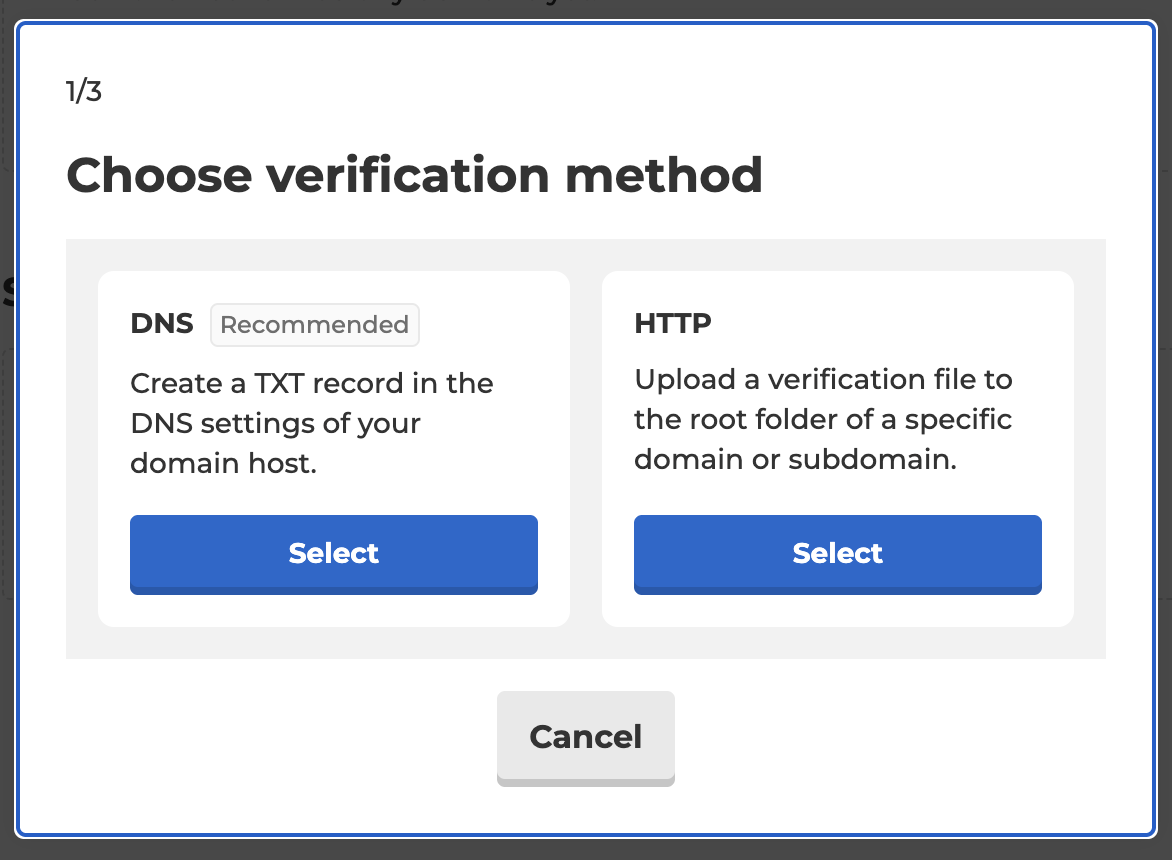
Task: Click the word 'method' in the heading
Action: (x=664, y=176)
